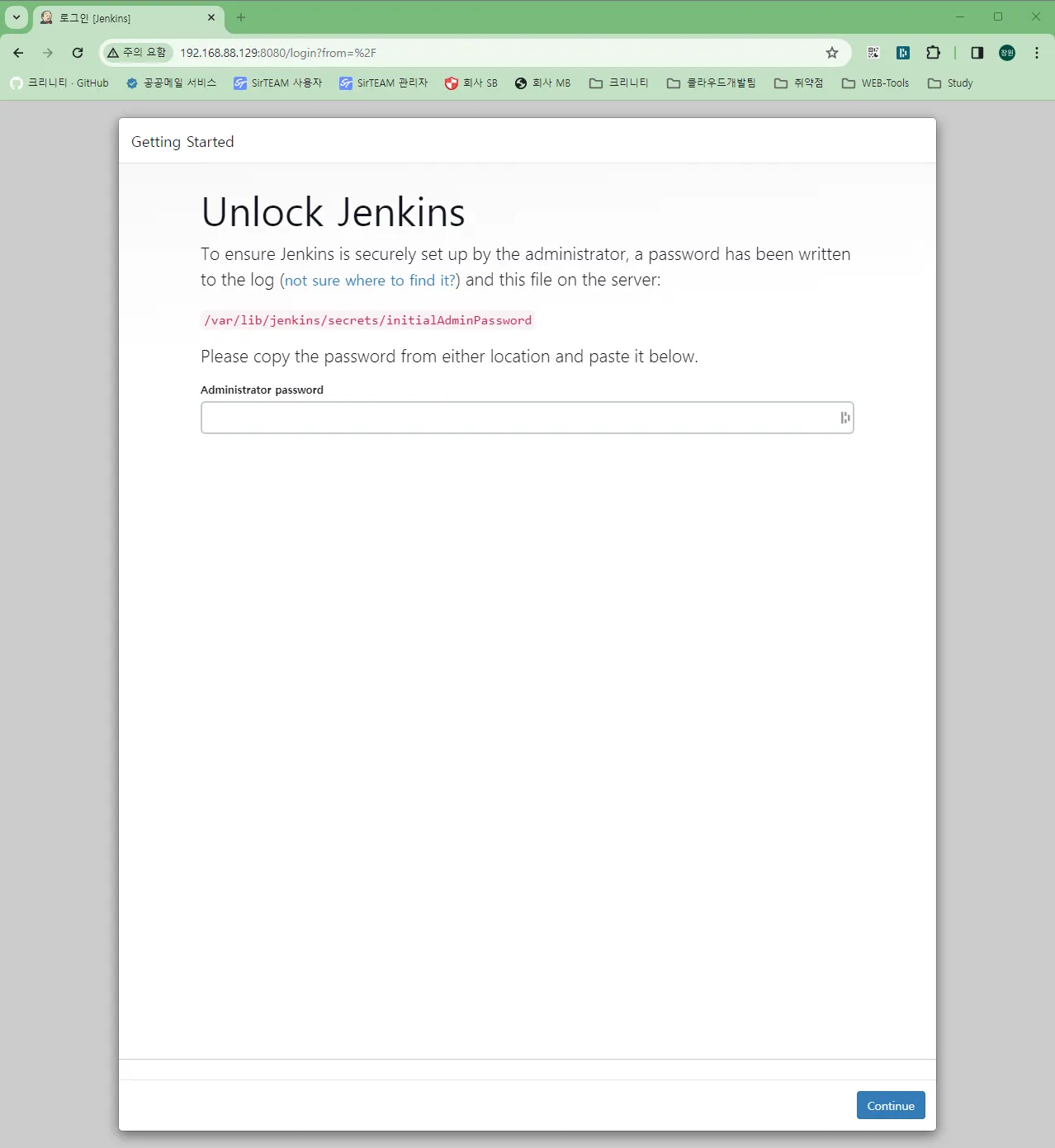Image resolution: width=1055 pixels, height=1148 pixels.
Task: Expand the Study bookmark folder
Action: pos(951,83)
